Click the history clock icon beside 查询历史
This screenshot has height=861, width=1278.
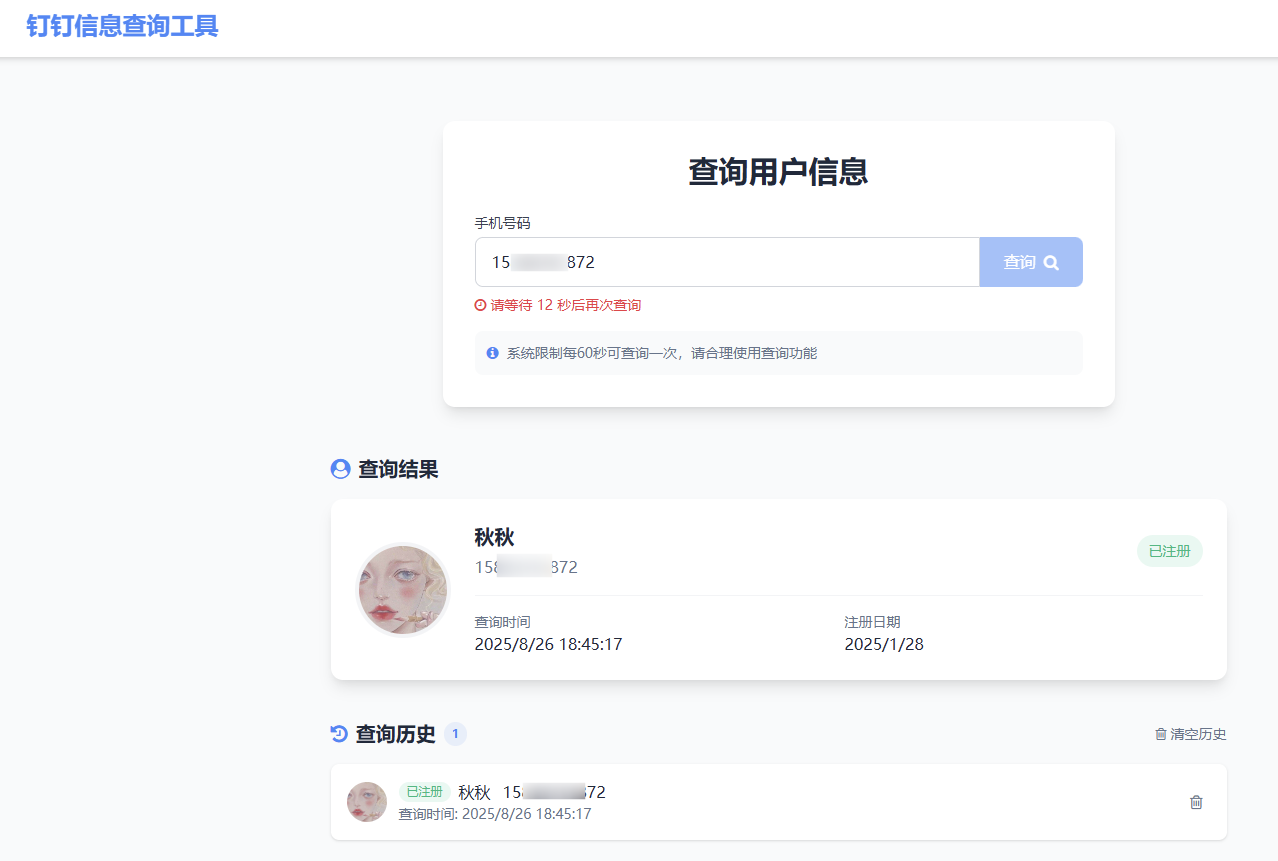(x=337, y=733)
